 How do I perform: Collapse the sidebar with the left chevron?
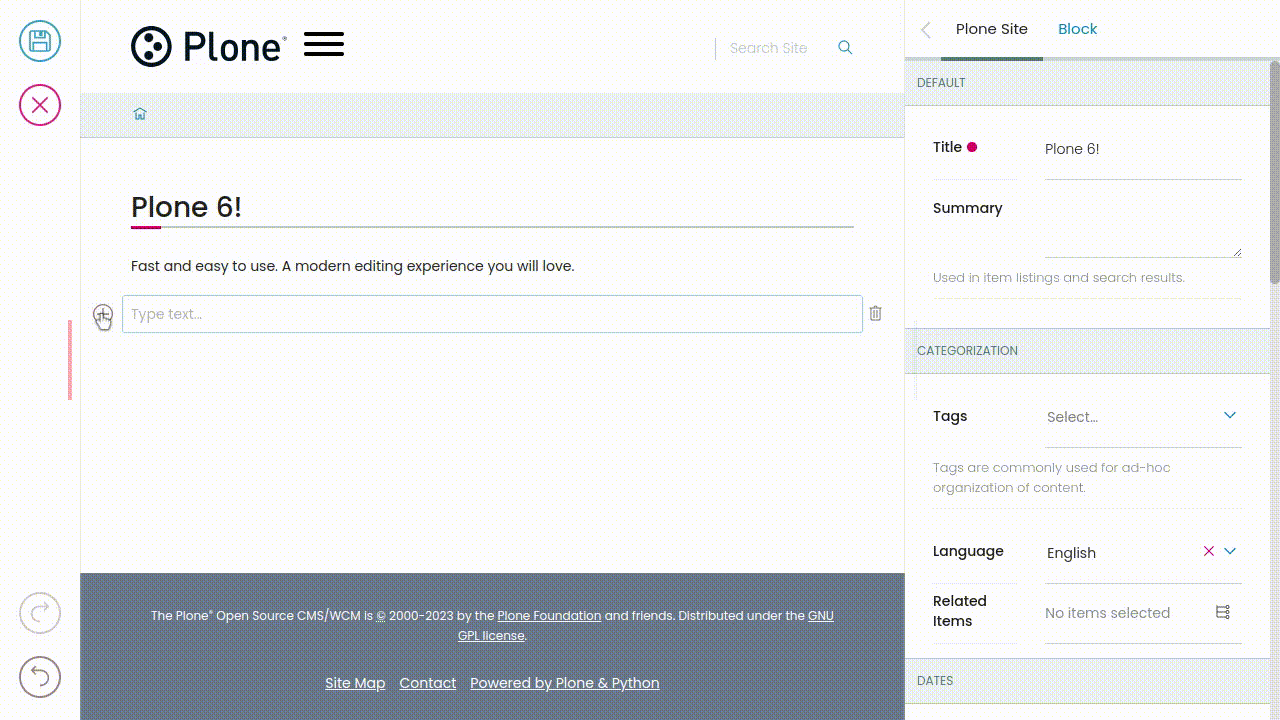point(925,30)
